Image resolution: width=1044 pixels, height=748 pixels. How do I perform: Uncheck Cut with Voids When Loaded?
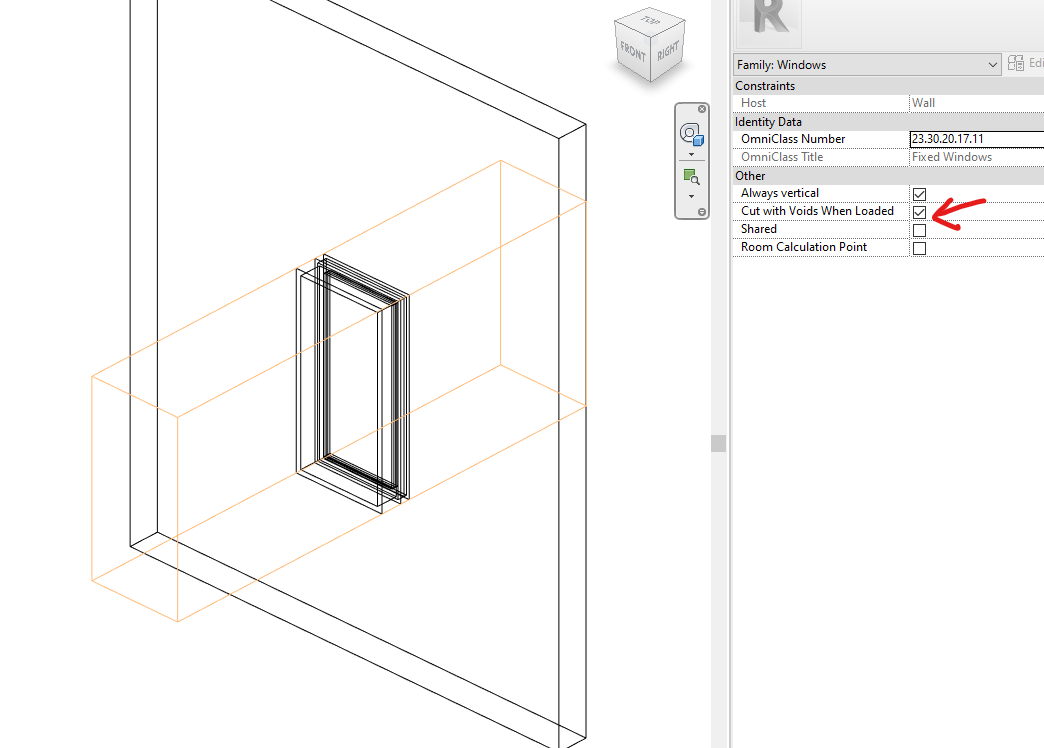[919, 212]
